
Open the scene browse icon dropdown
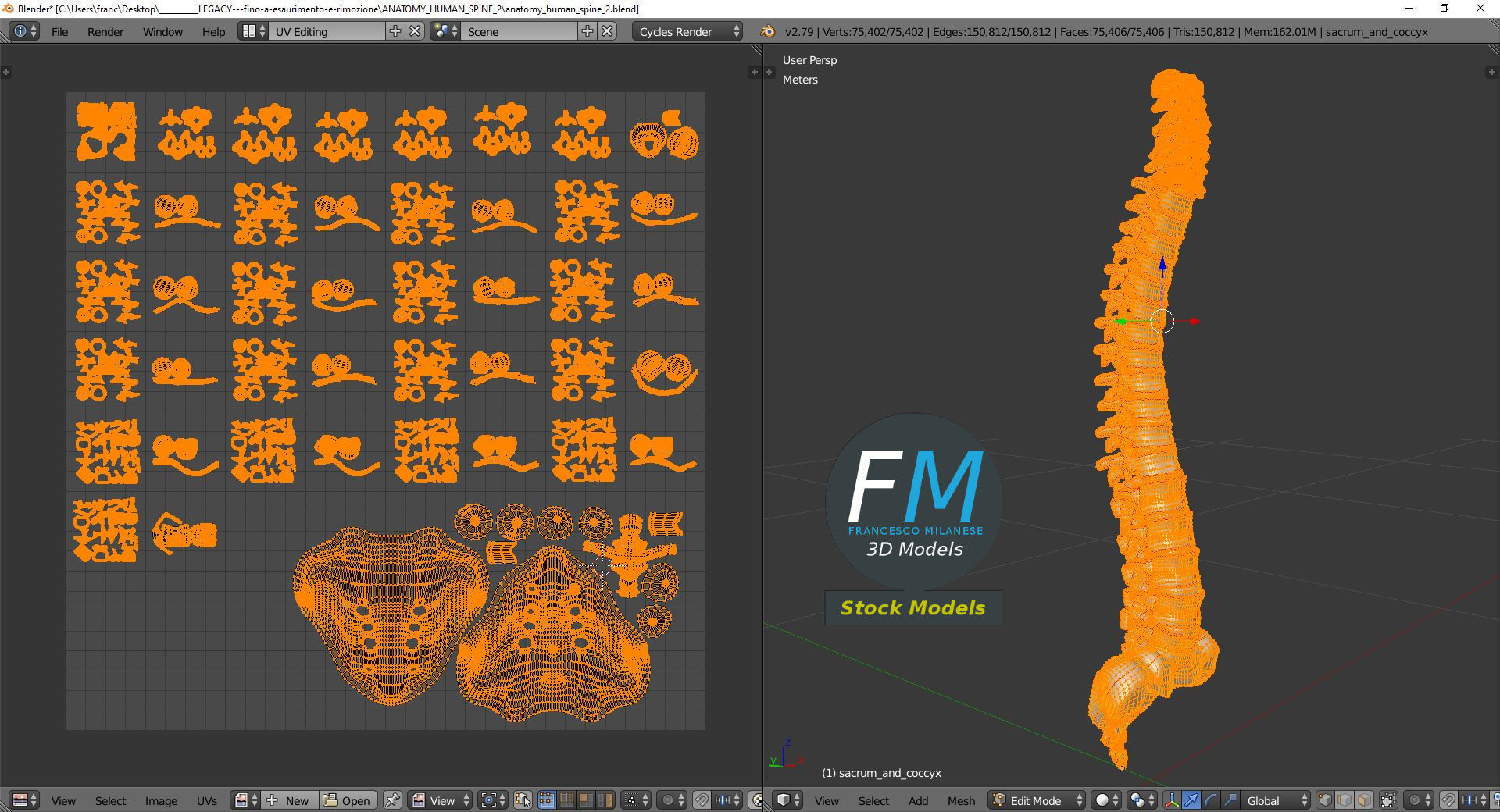pyautogui.click(x=445, y=31)
